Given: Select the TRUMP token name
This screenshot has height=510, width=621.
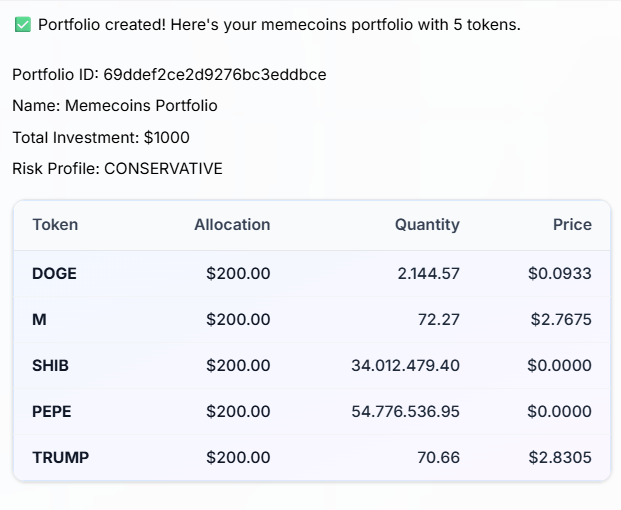Looking at the screenshot, I should click(x=61, y=457).
